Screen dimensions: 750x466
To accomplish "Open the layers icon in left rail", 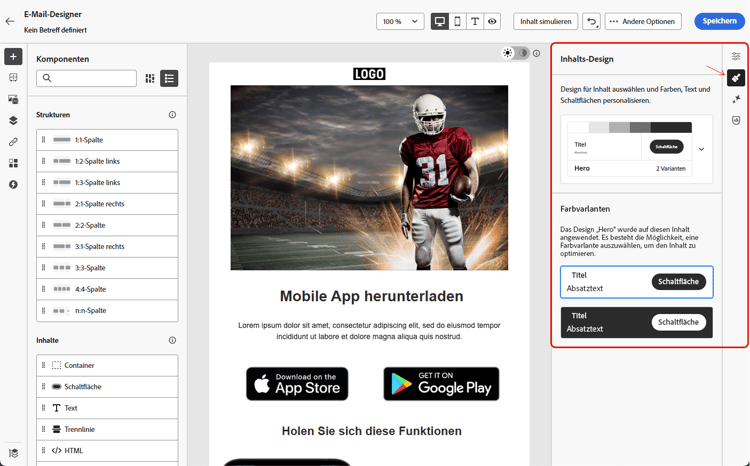I will pyautogui.click(x=13, y=120).
